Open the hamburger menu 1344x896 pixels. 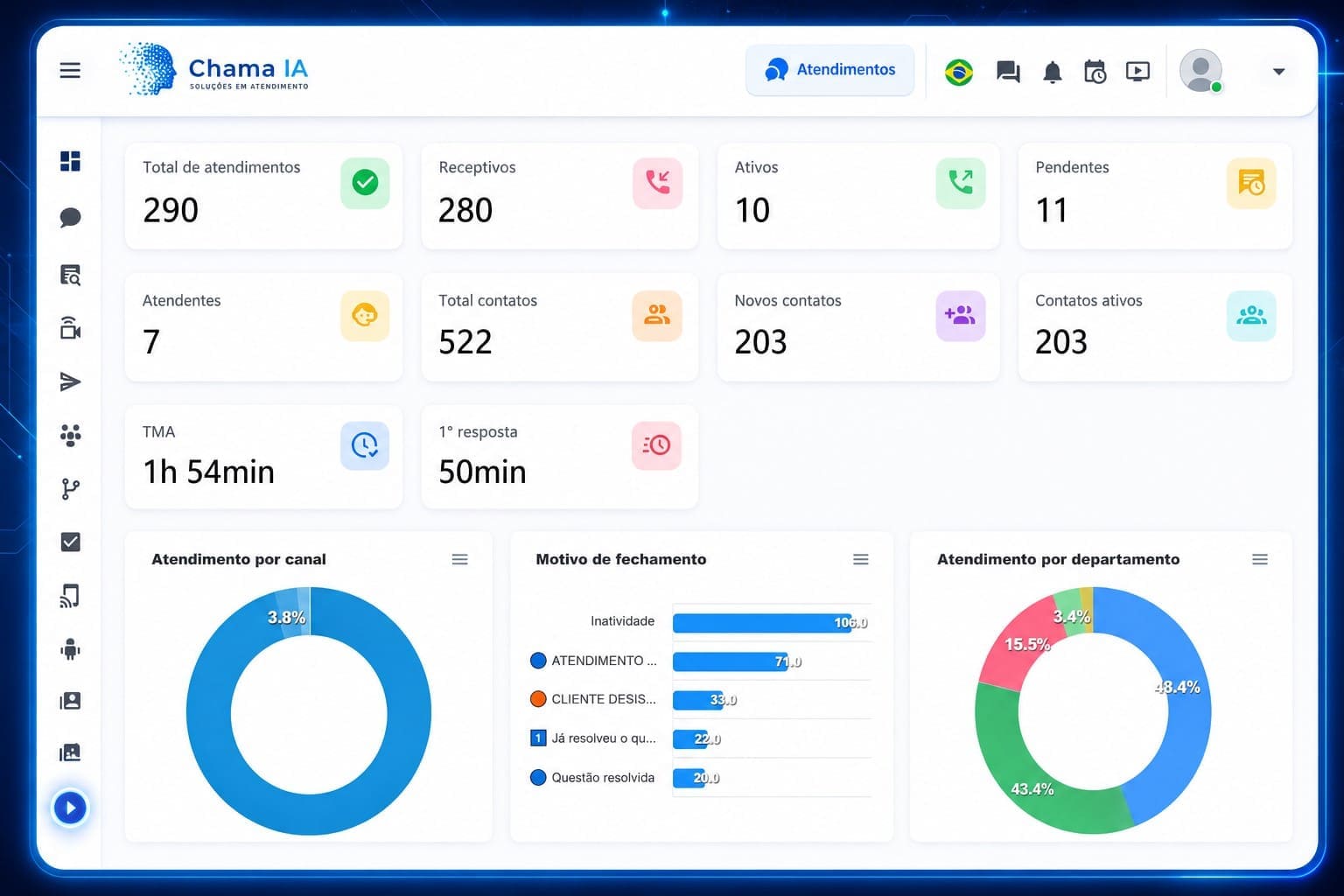coord(70,70)
